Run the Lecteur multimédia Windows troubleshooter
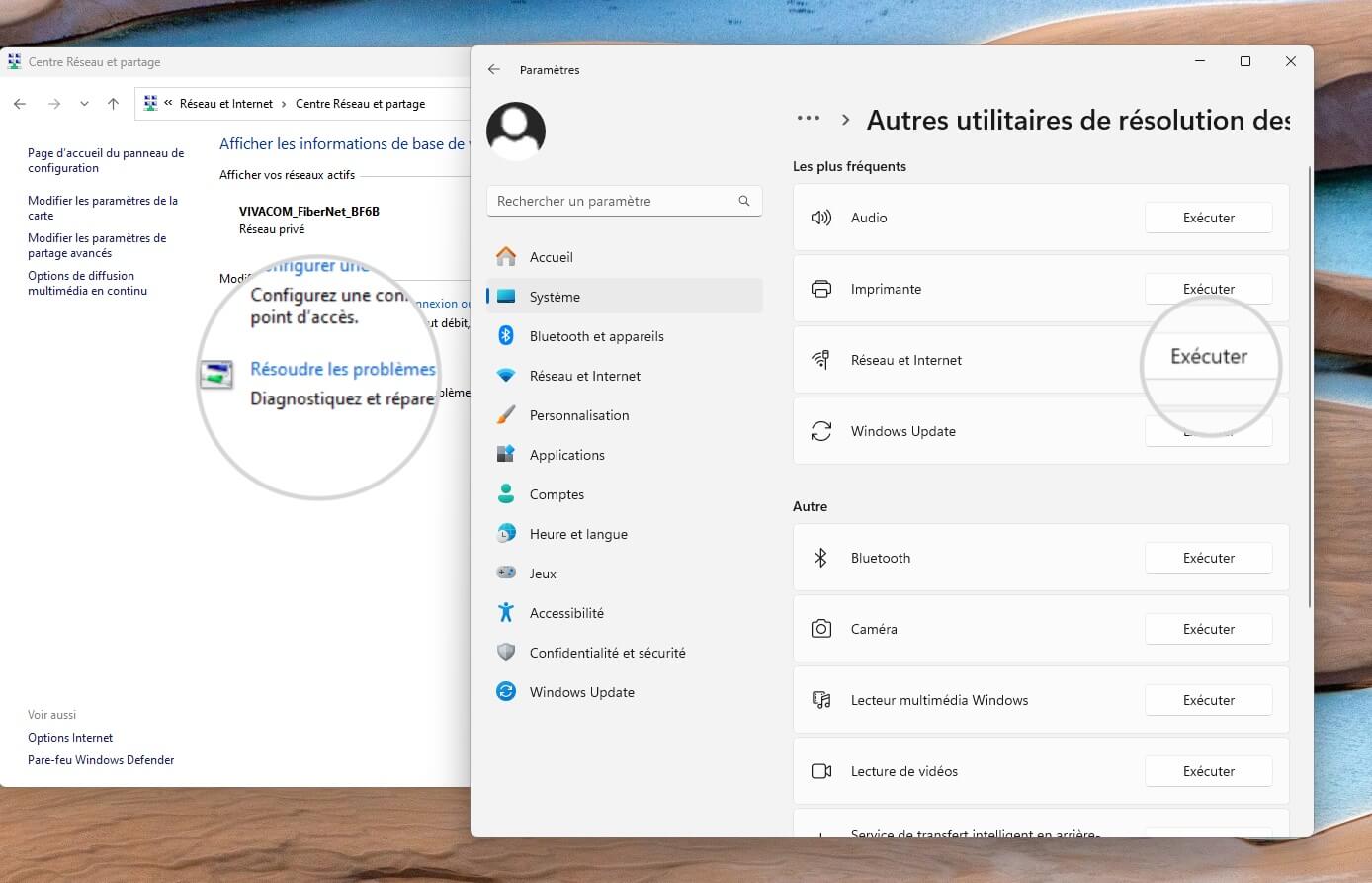Image resolution: width=1372 pixels, height=883 pixels. pyautogui.click(x=1209, y=700)
